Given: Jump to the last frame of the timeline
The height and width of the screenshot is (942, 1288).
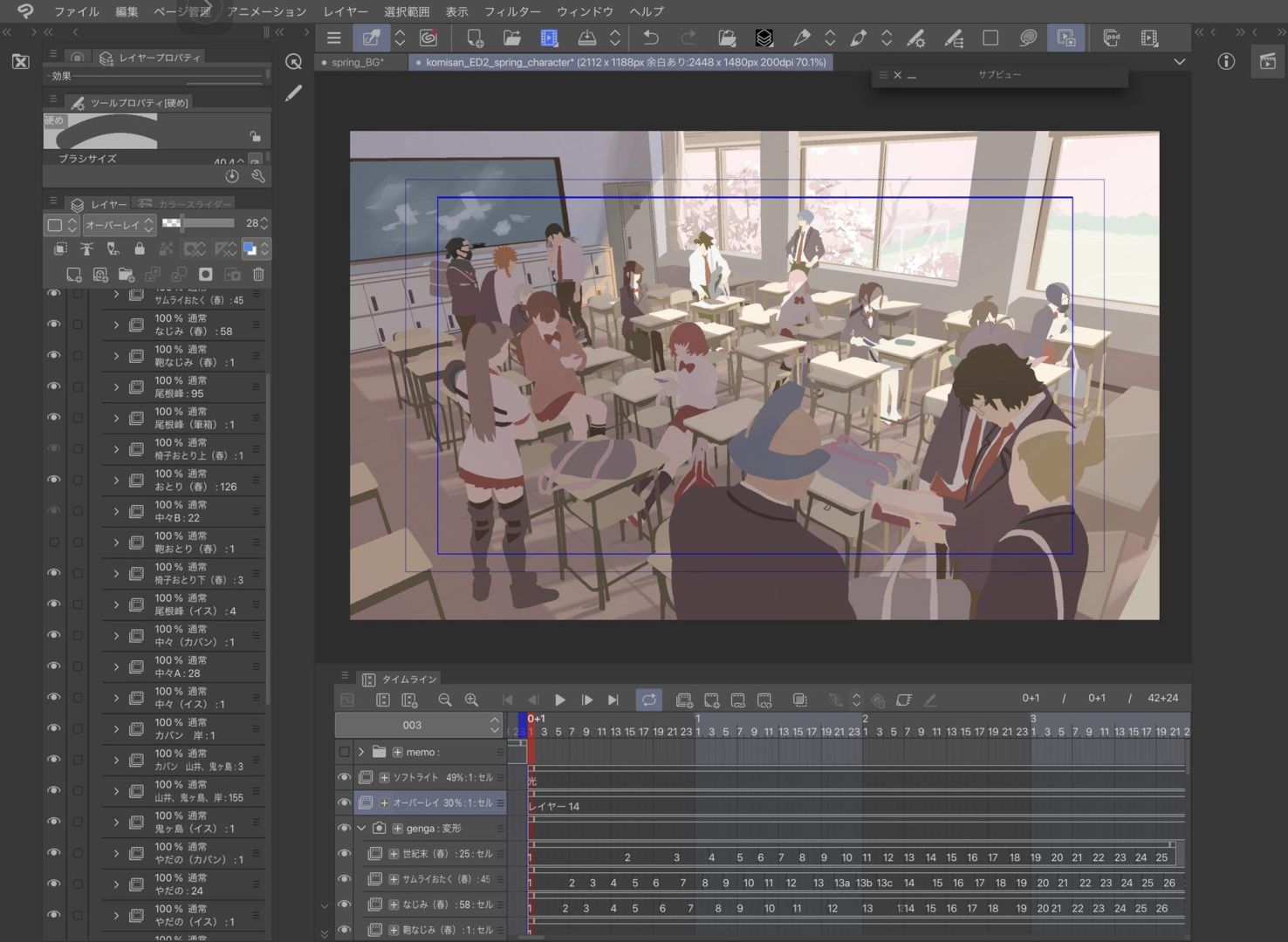Looking at the screenshot, I should coord(613,700).
